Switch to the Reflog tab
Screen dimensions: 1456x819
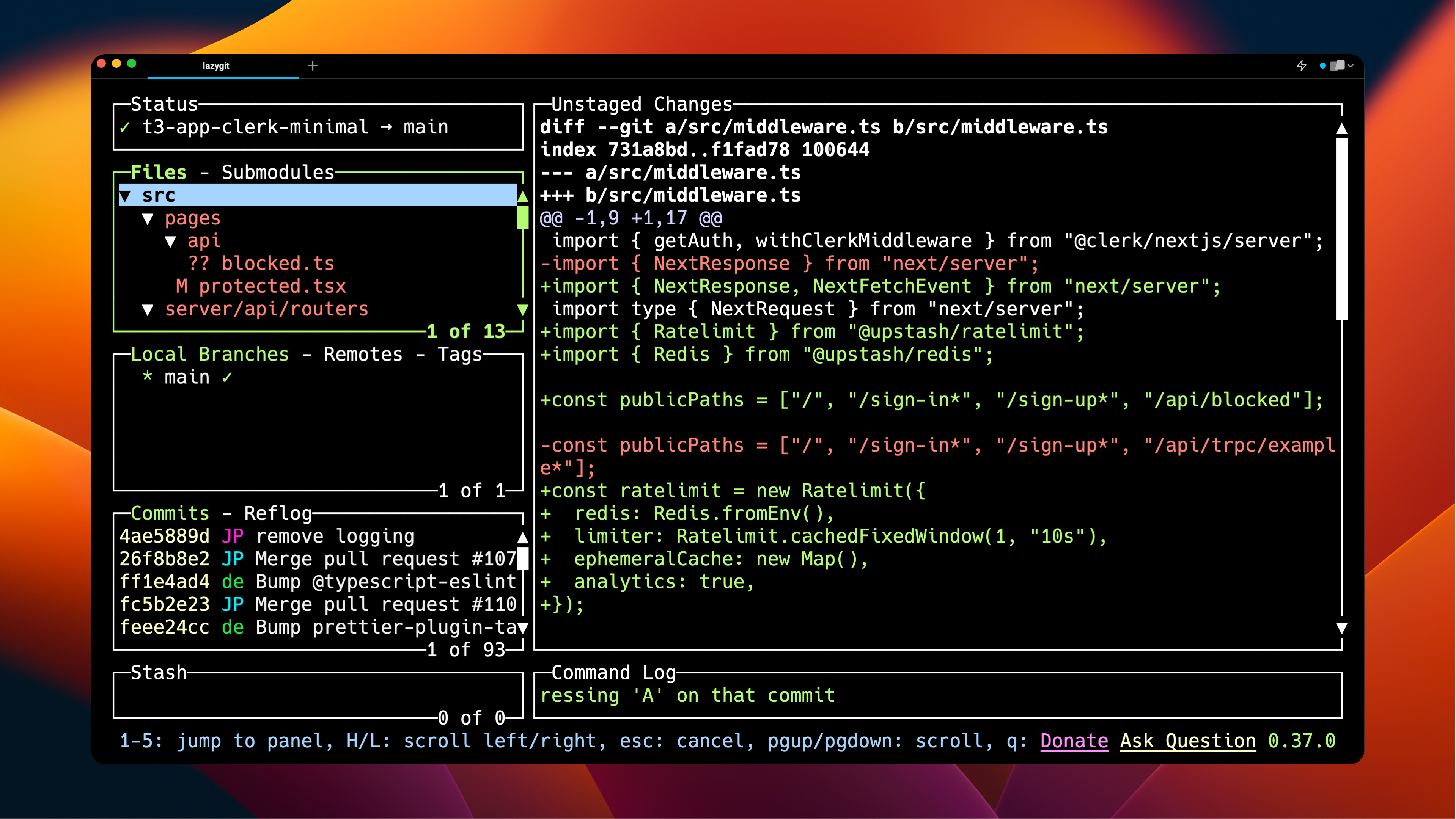coord(278,513)
